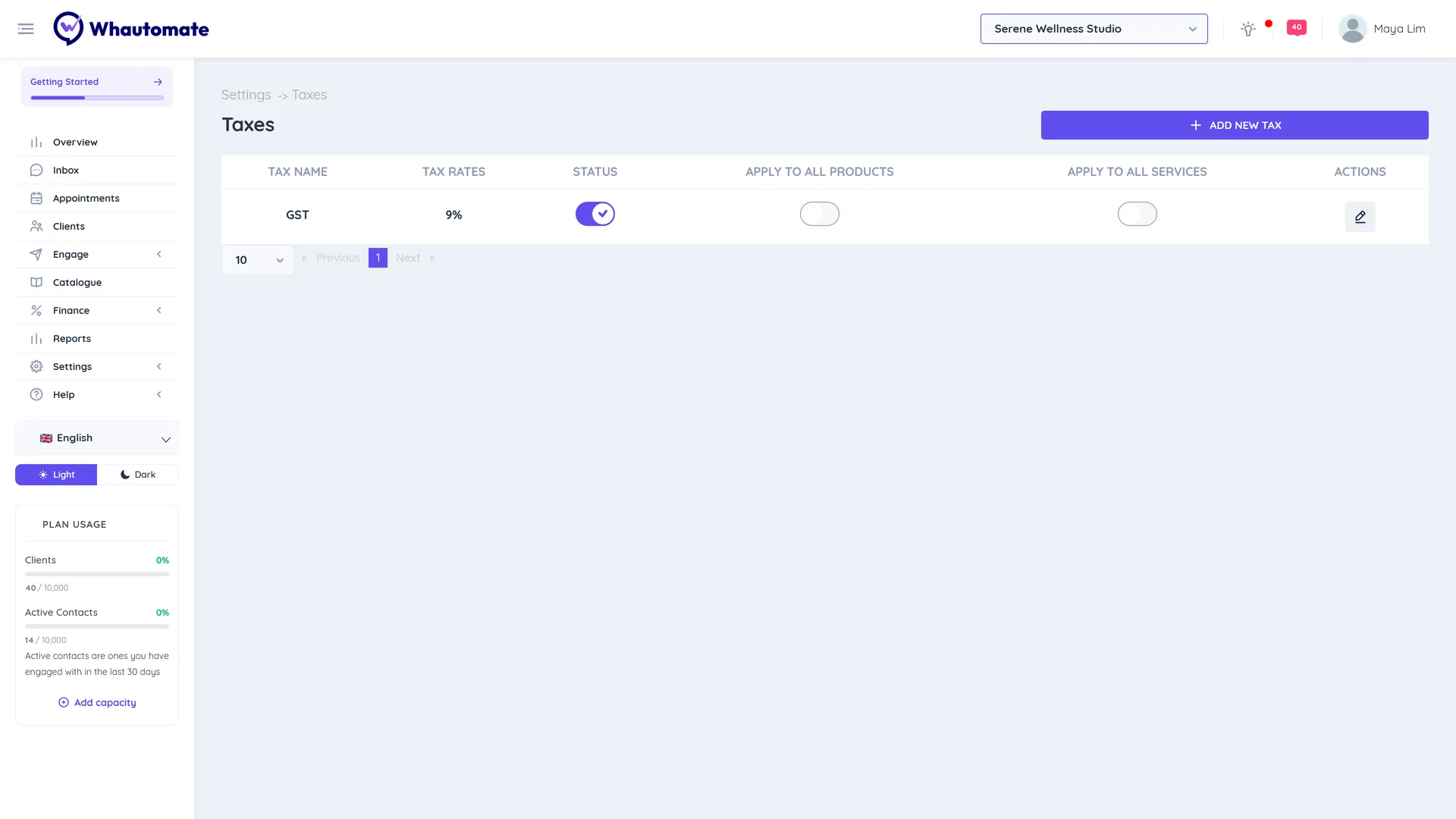Click the Settings gear icon
The image size is (1456, 819).
36,366
